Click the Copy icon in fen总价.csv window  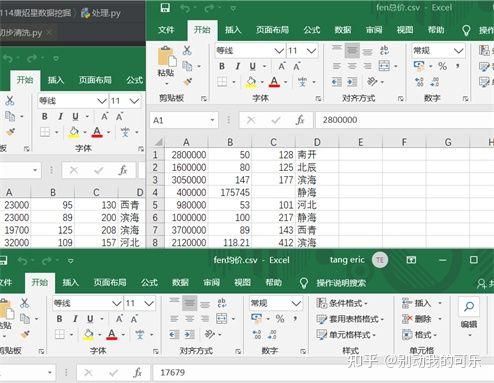[187, 66]
